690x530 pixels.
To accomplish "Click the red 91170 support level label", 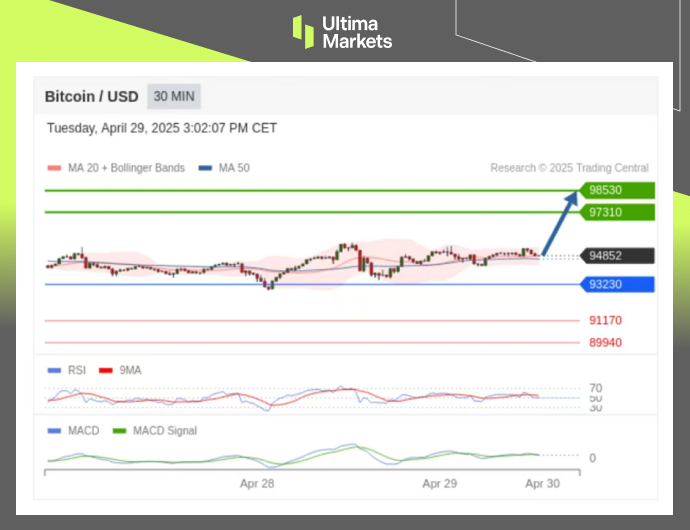I will click(605, 321).
